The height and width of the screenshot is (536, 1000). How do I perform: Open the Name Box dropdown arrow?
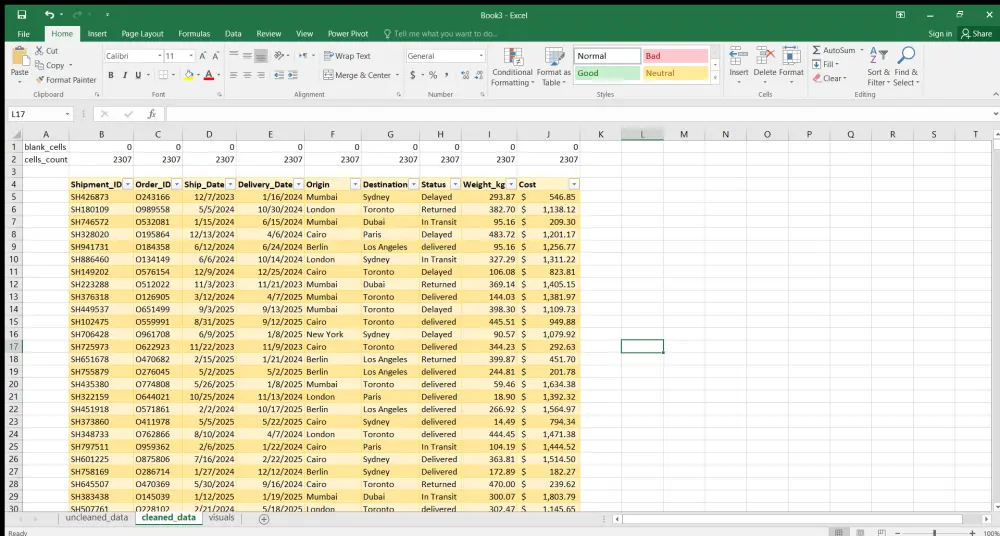(67, 114)
